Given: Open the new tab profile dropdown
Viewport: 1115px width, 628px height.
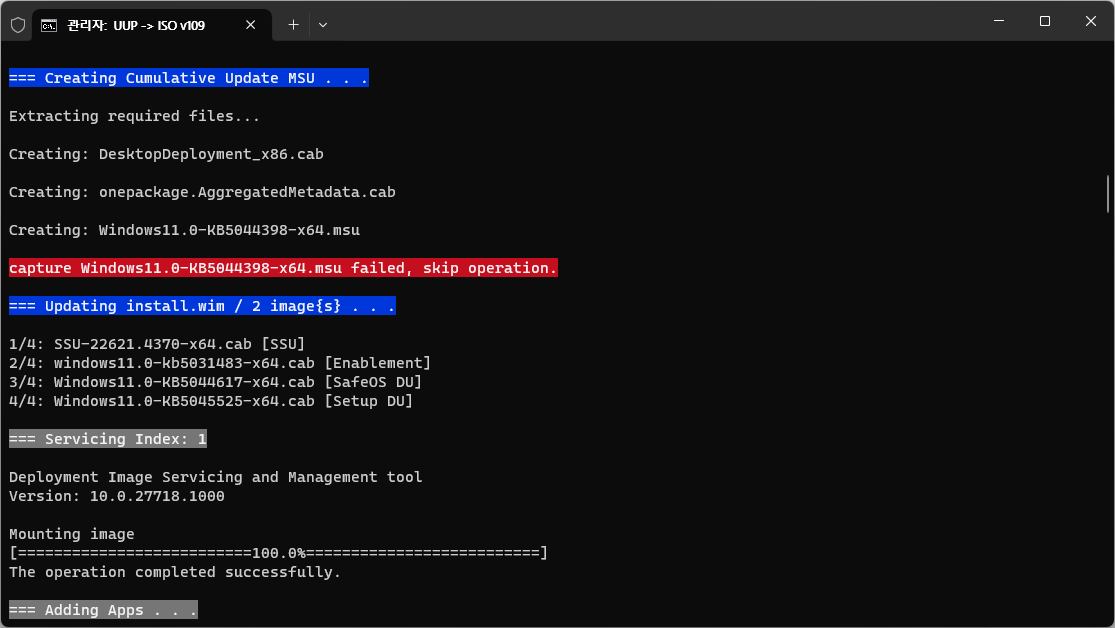Looking at the screenshot, I should [x=323, y=25].
